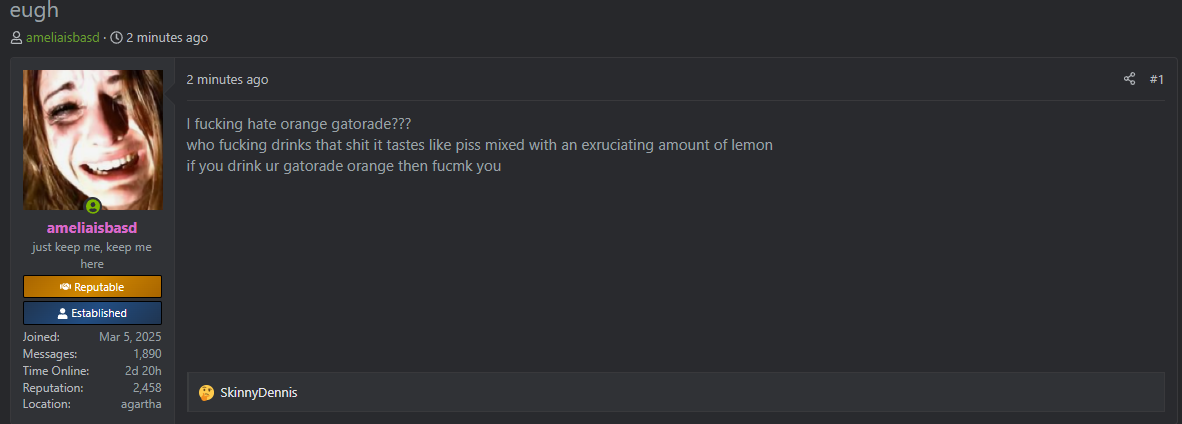The image size is (1182, 424).
Task: Click the green online status indicator
Action: [93, 206]
